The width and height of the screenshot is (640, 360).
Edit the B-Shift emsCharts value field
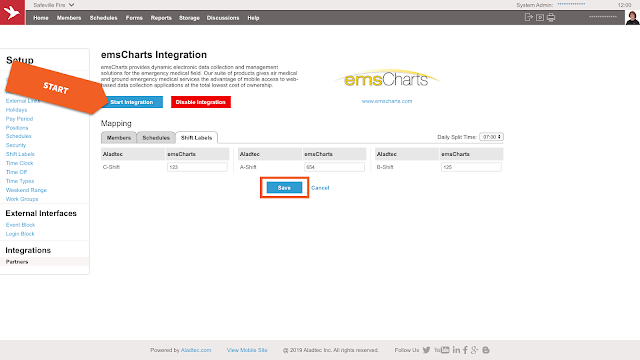click(471, 167)
